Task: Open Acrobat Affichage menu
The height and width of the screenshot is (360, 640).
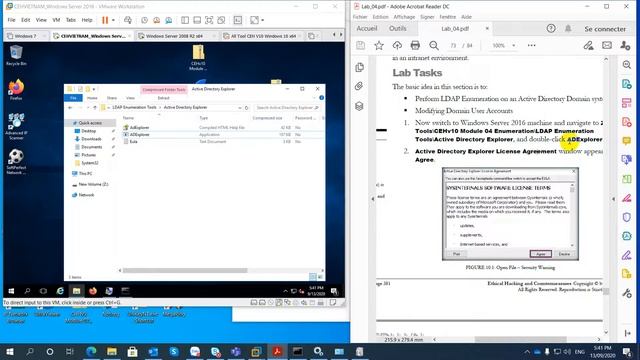Action: pyautogui.click(x=404, y=17)
